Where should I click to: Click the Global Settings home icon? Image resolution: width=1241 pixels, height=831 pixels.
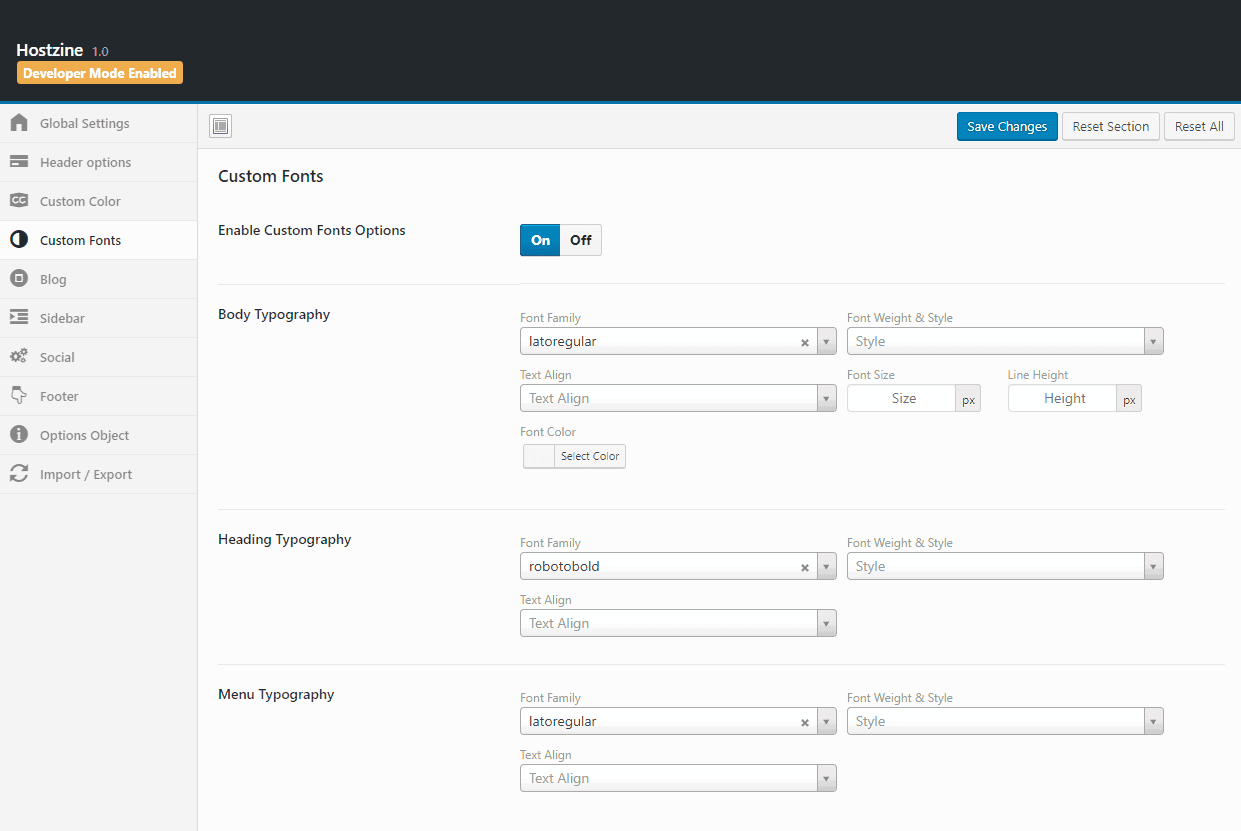pos(19,123)
